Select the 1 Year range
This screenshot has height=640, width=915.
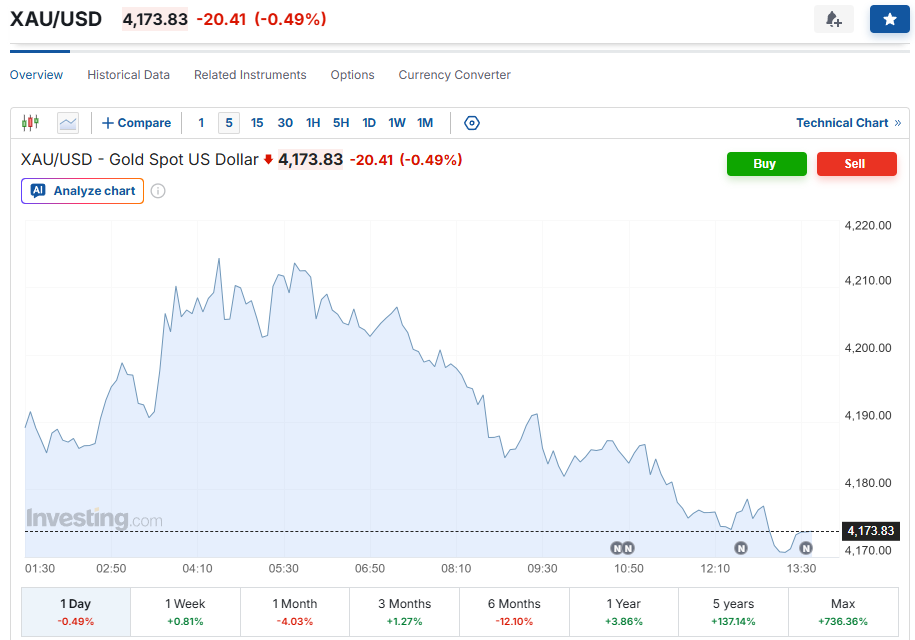pyautogui.click(x=624, y=611)
